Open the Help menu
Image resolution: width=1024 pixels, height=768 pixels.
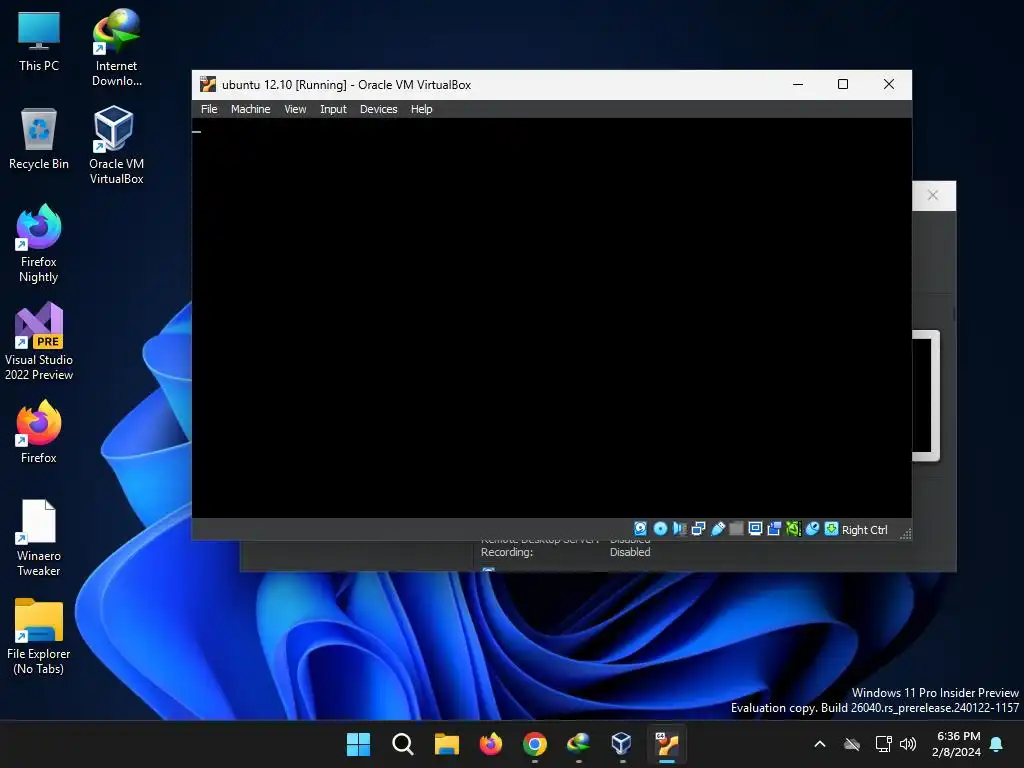(421, 109)
